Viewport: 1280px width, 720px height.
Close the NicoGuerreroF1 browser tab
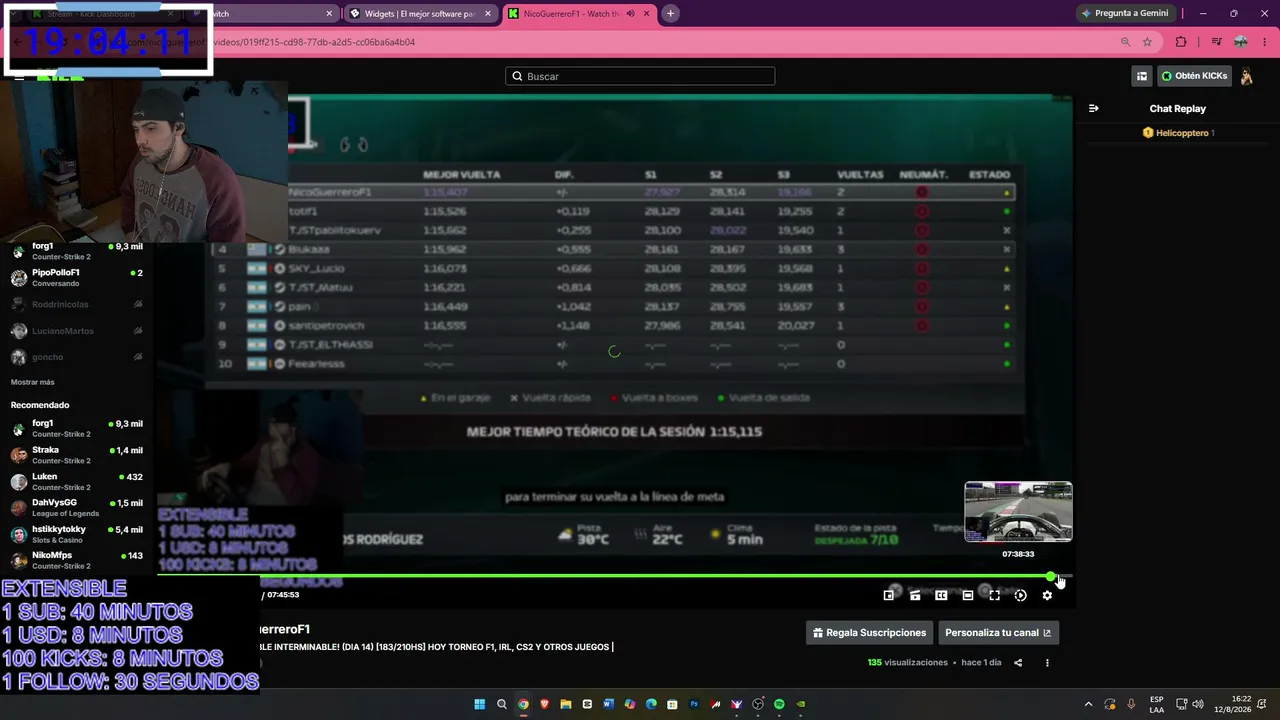point(645,13)
